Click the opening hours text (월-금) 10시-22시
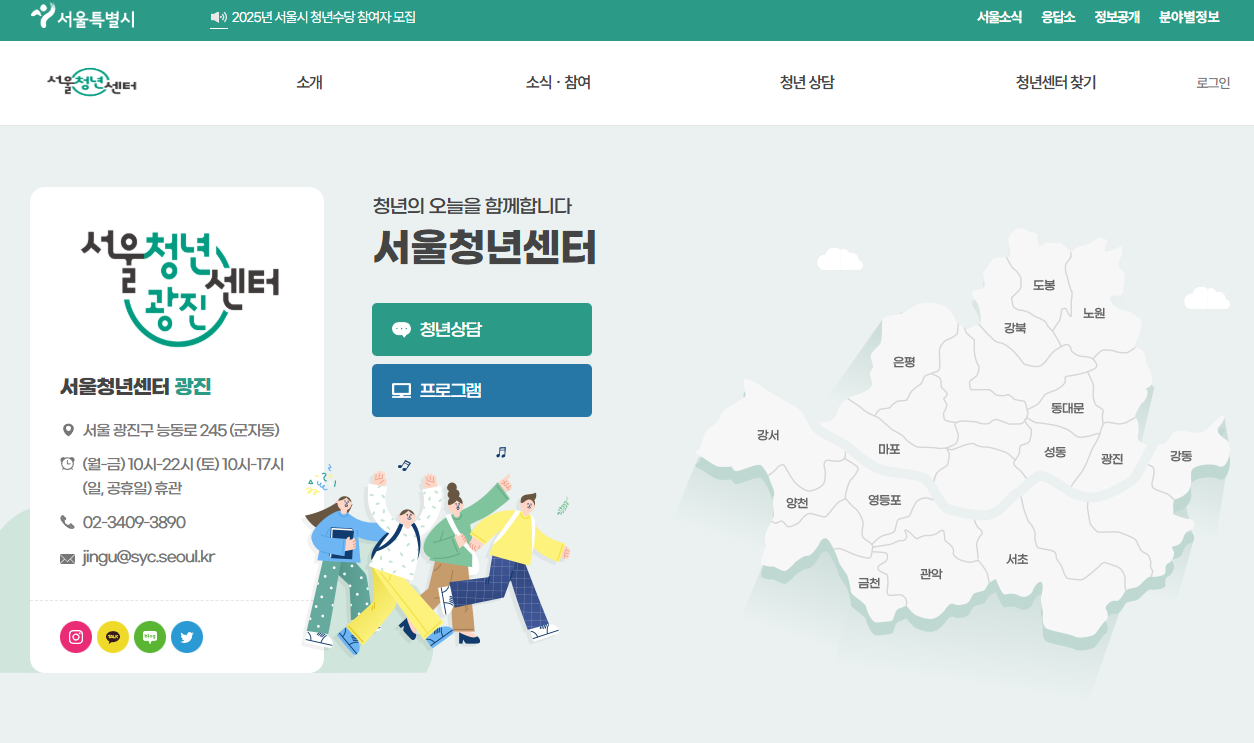Viewport: 1254px width, 743px height. click(138, 464)
